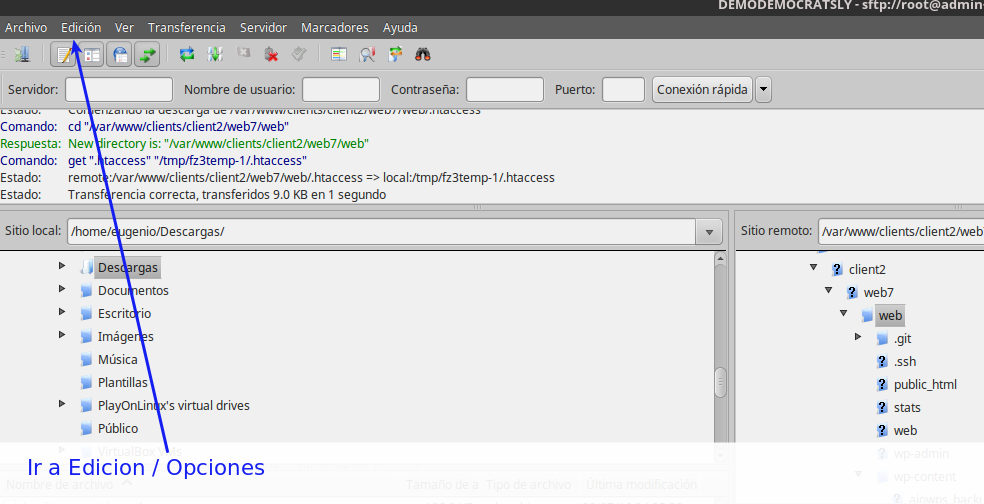Select the public_html remote folder label

[x=925, y=385]
